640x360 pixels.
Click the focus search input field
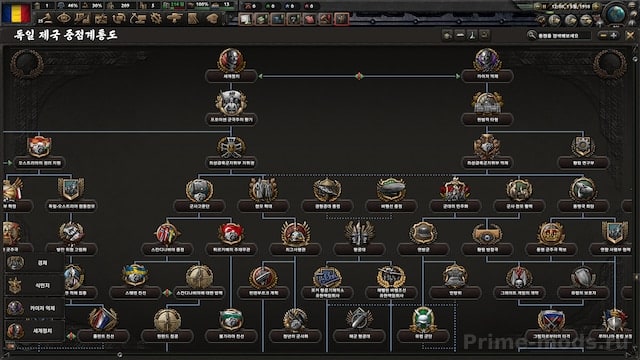(x=564, y=36)
